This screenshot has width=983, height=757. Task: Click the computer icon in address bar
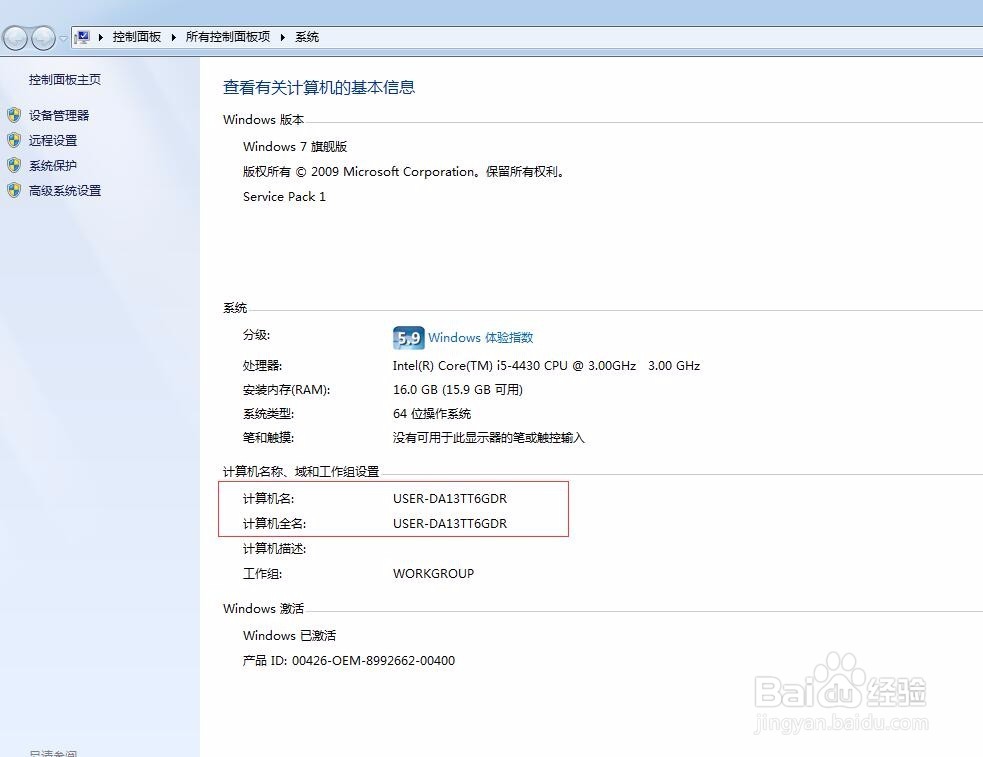click(x=83, y=37)
